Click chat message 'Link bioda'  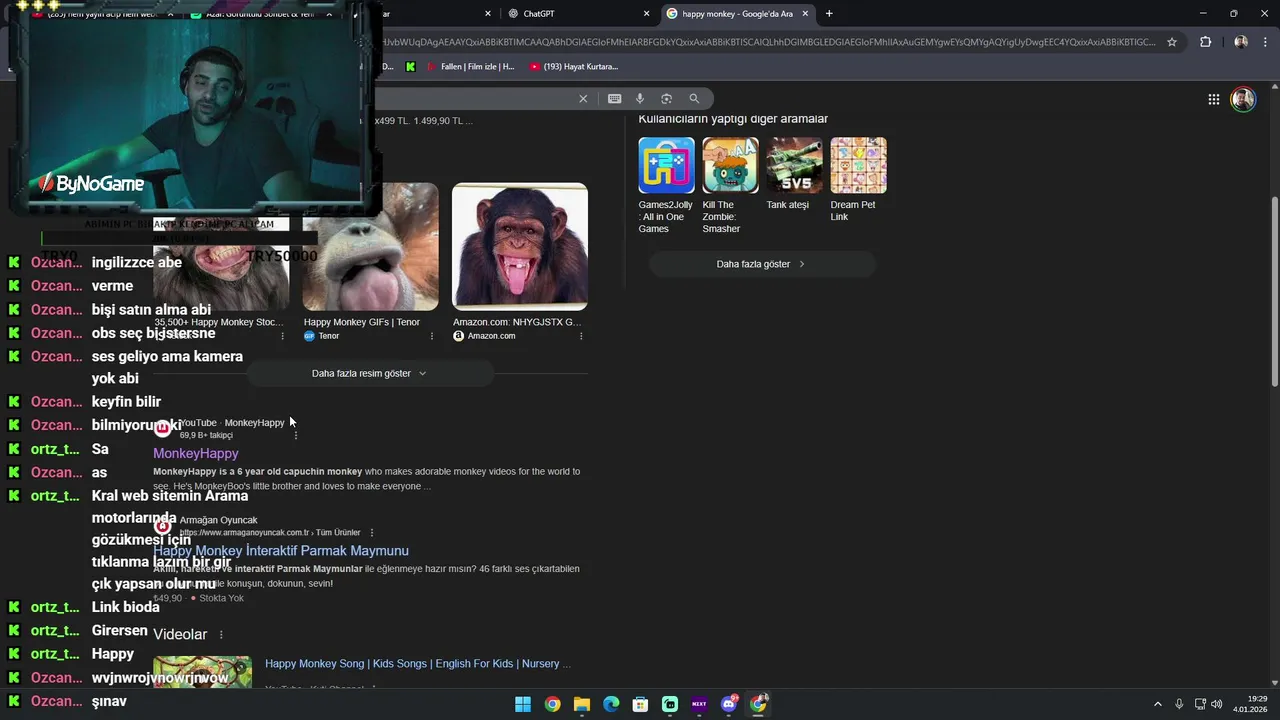126,607
